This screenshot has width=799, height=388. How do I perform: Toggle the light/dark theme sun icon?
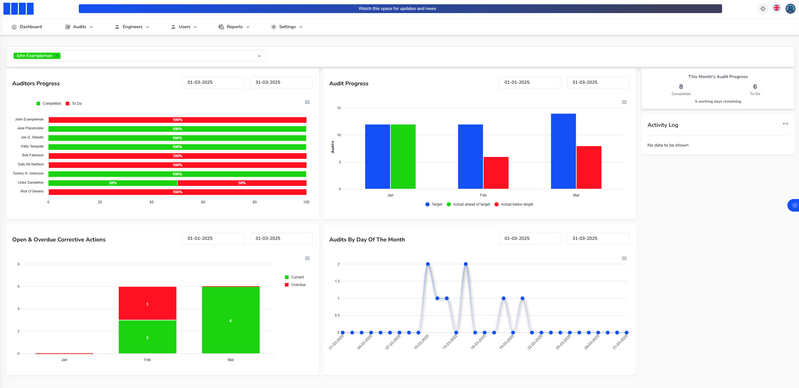[x=762, y=9]
